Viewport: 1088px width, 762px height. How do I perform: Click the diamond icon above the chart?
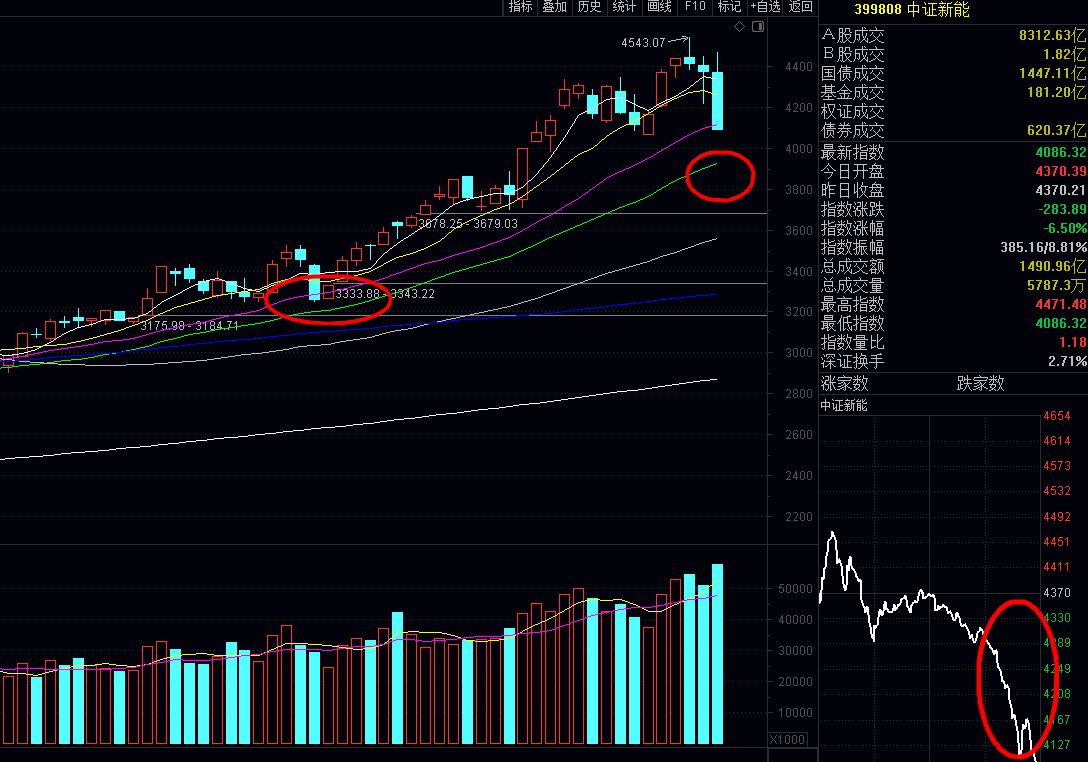740,26
